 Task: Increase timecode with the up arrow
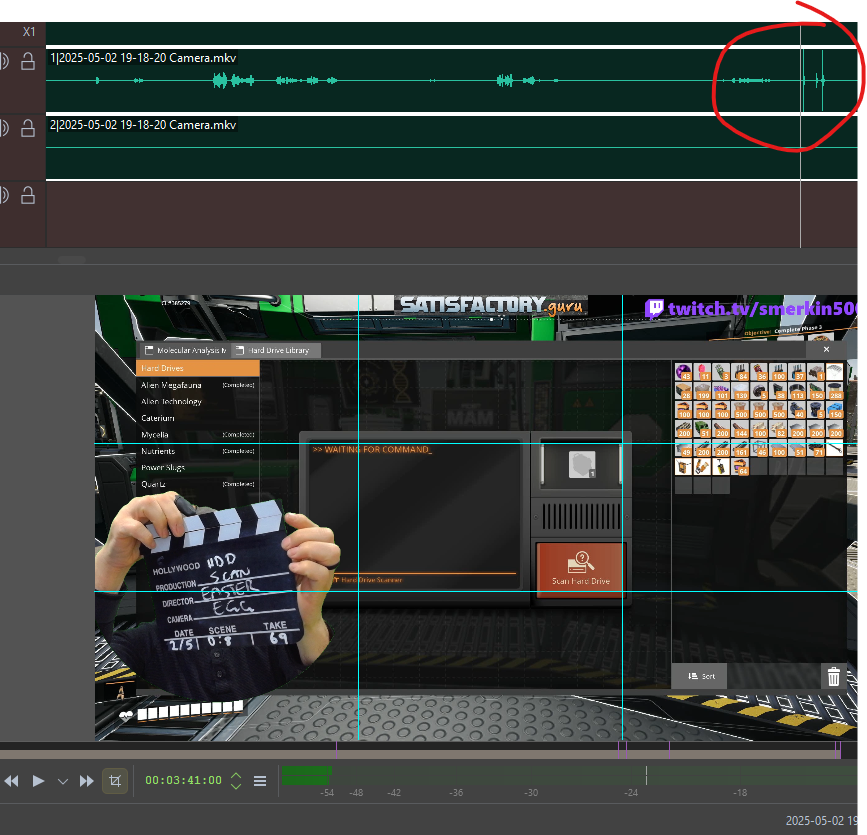click(236, 776)
